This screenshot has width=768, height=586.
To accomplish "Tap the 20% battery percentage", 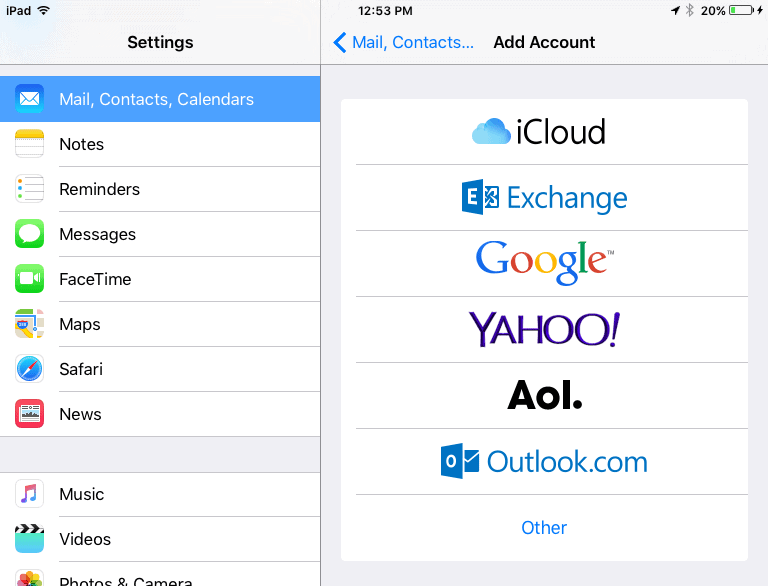I will pos(713,10).
